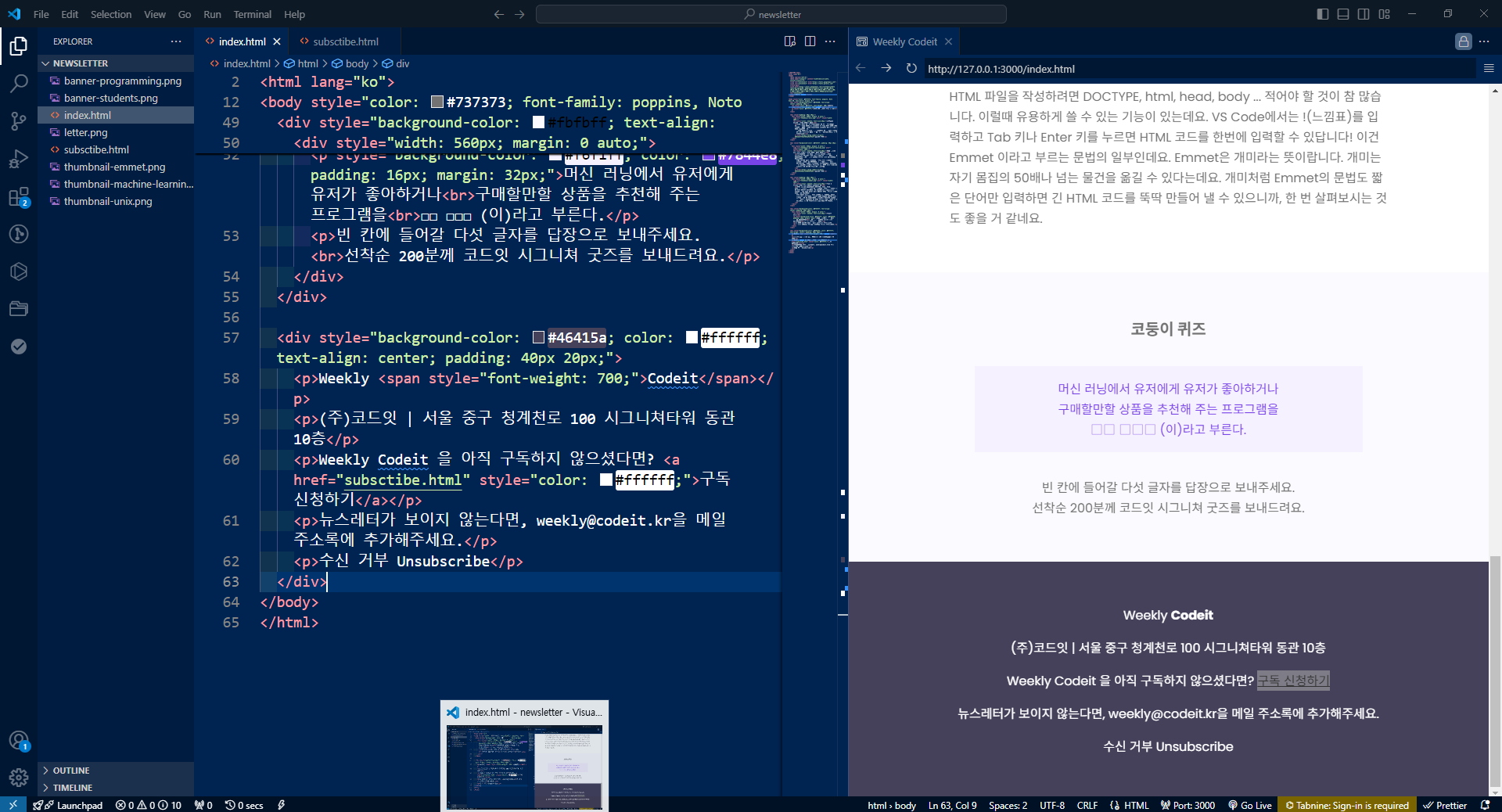The image size is (1502, 812).
Task: Toggle the bottom panel visibility
Action: click(1343, 14)
